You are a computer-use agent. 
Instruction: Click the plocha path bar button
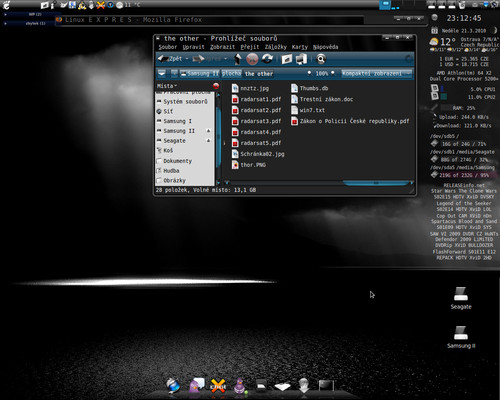(231, 73)
